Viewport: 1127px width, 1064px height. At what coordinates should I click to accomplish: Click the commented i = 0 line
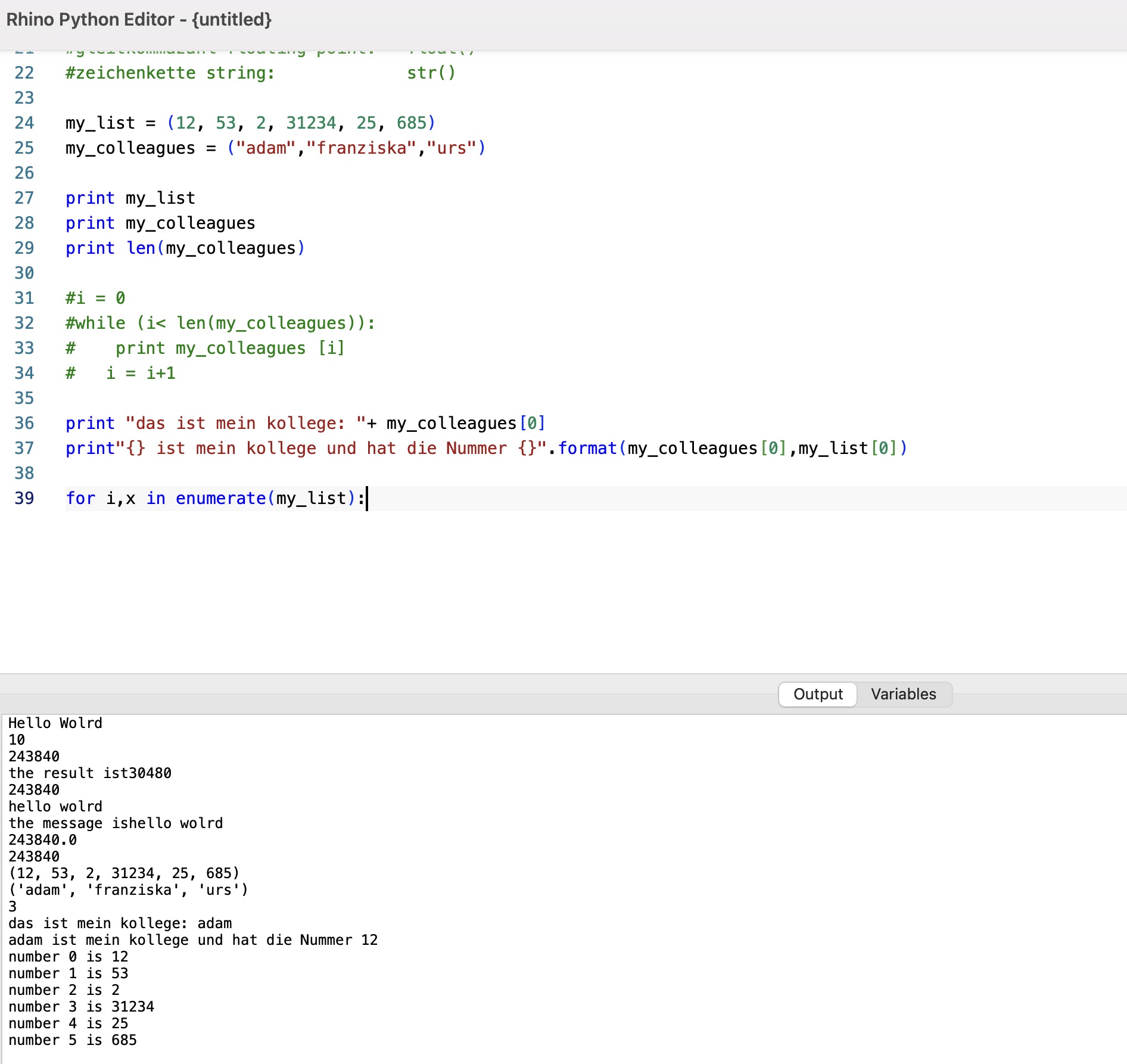coord(95,298)
